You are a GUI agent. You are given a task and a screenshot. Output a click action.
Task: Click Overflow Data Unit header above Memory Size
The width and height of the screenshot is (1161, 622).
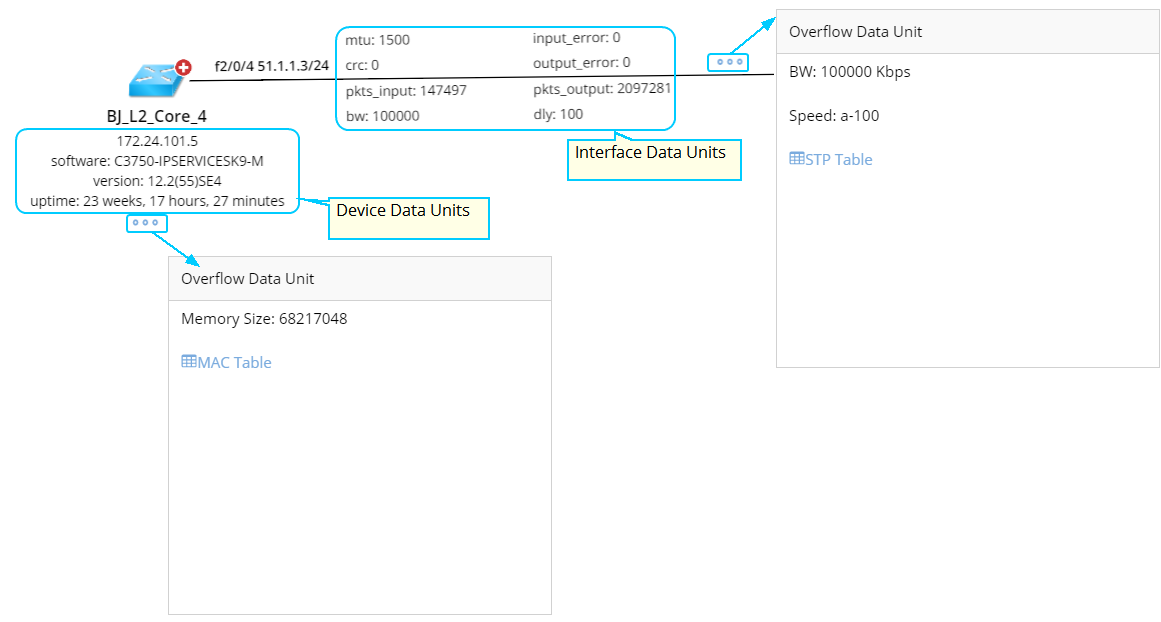[x=360, y=278]
